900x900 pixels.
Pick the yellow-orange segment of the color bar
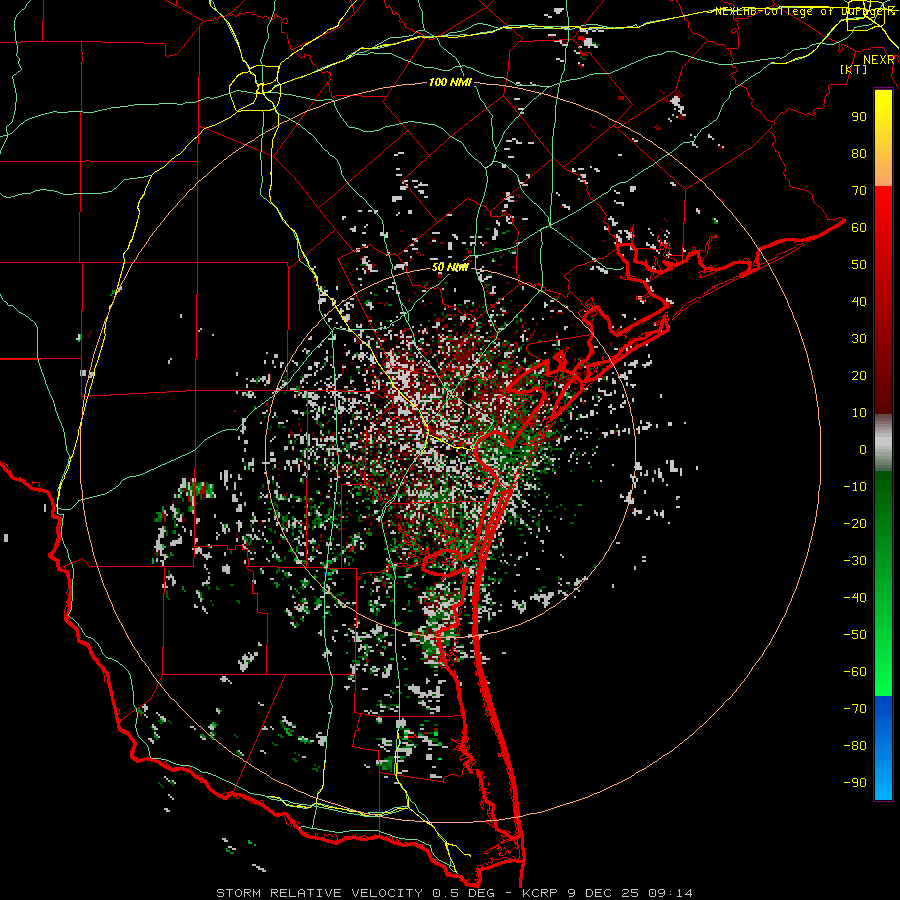[883, 138]
